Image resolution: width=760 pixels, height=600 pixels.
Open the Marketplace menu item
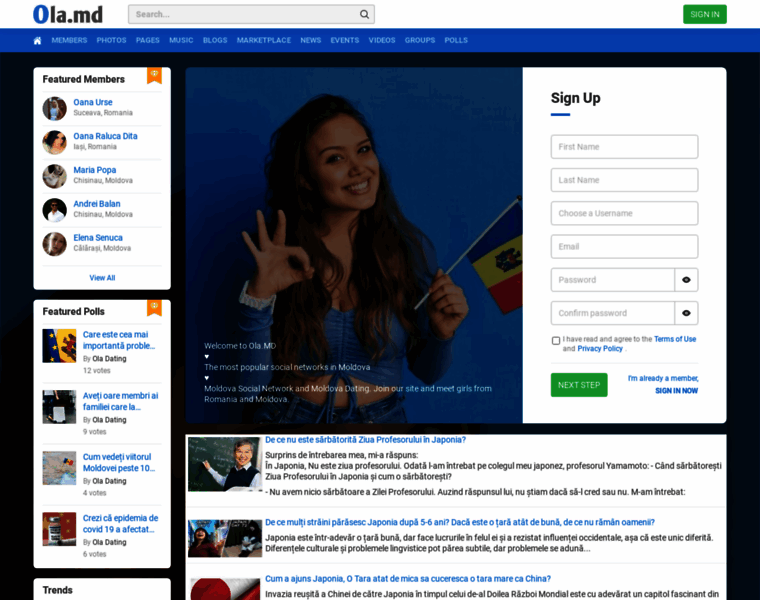click(264, 40)
